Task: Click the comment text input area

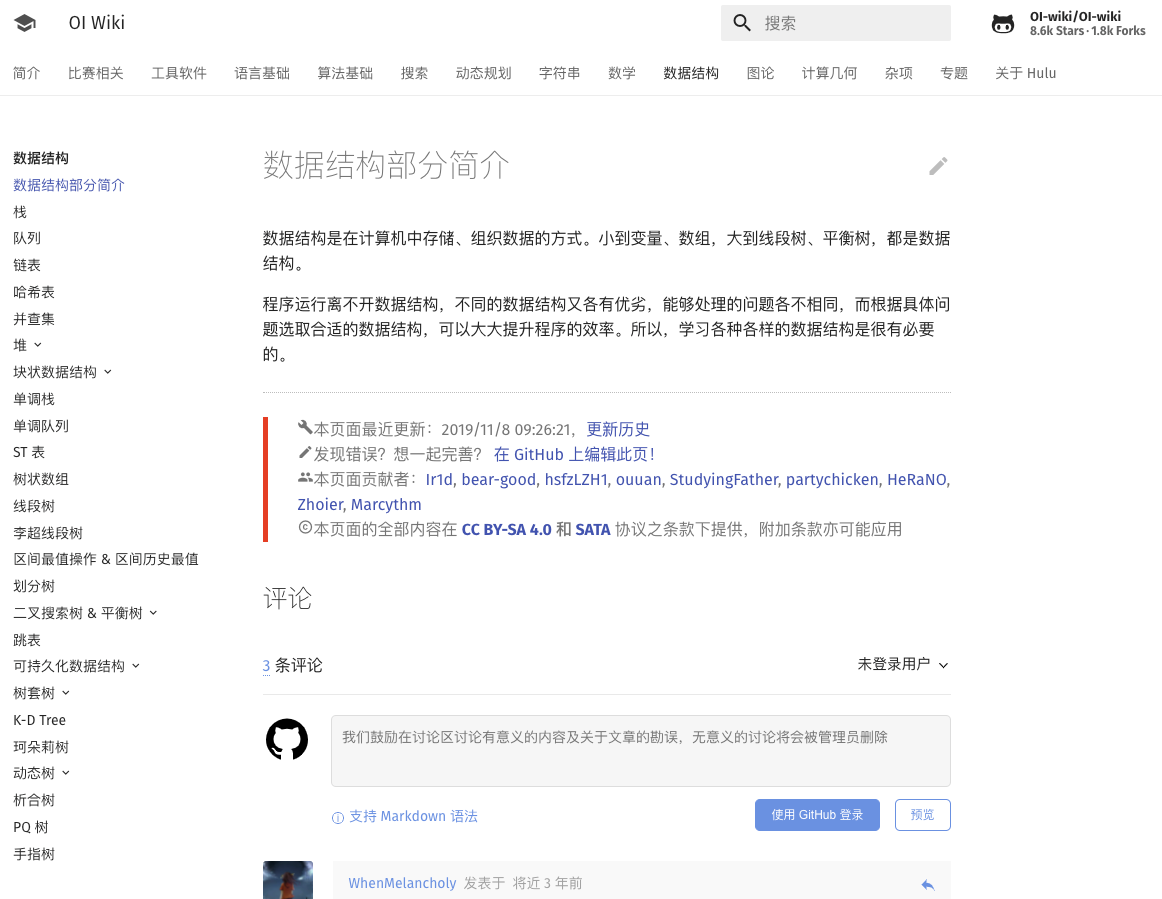Action: click(640, 750)
